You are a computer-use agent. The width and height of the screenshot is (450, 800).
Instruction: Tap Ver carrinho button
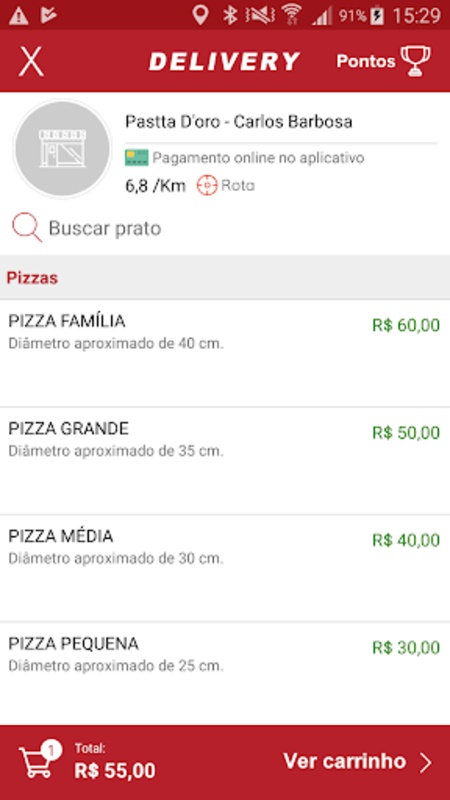pyautogui.click(x=357, y=762)
